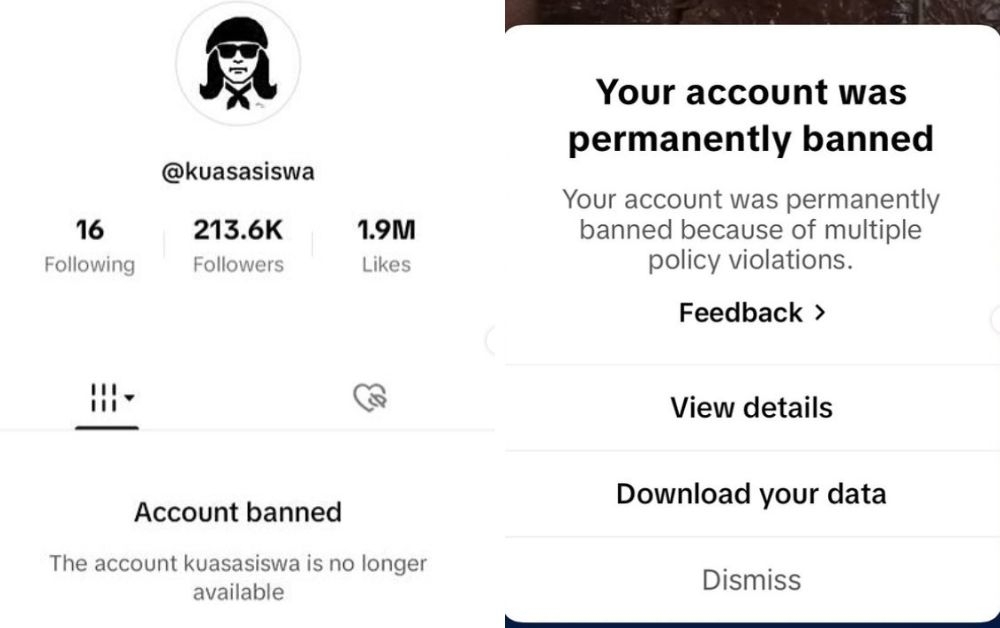This screenshot has height=628, width=1000.
Task: Click the permanently banned dialog title
Action: point(751,115)
